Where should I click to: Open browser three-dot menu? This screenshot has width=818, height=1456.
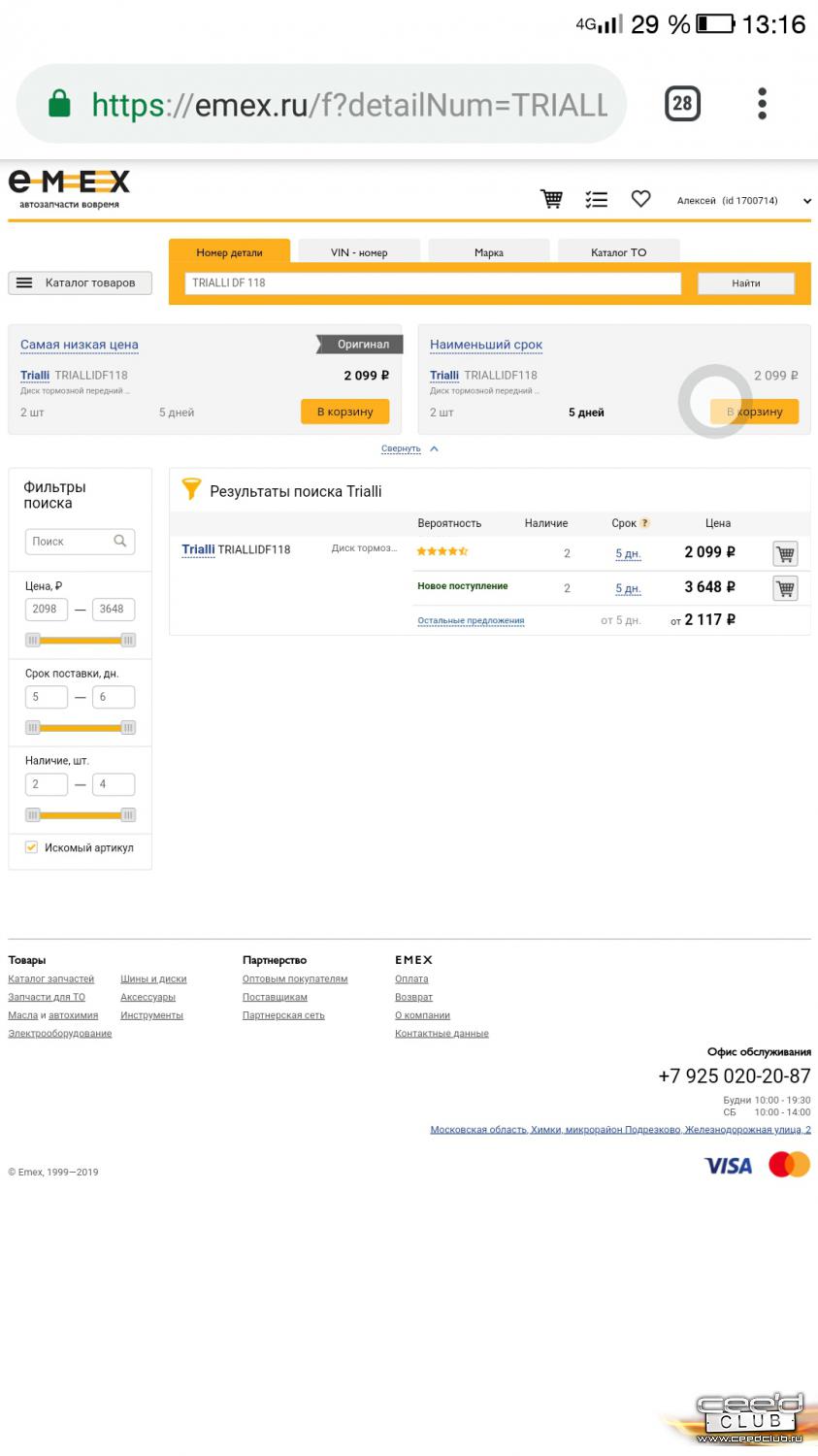[762, 104]
